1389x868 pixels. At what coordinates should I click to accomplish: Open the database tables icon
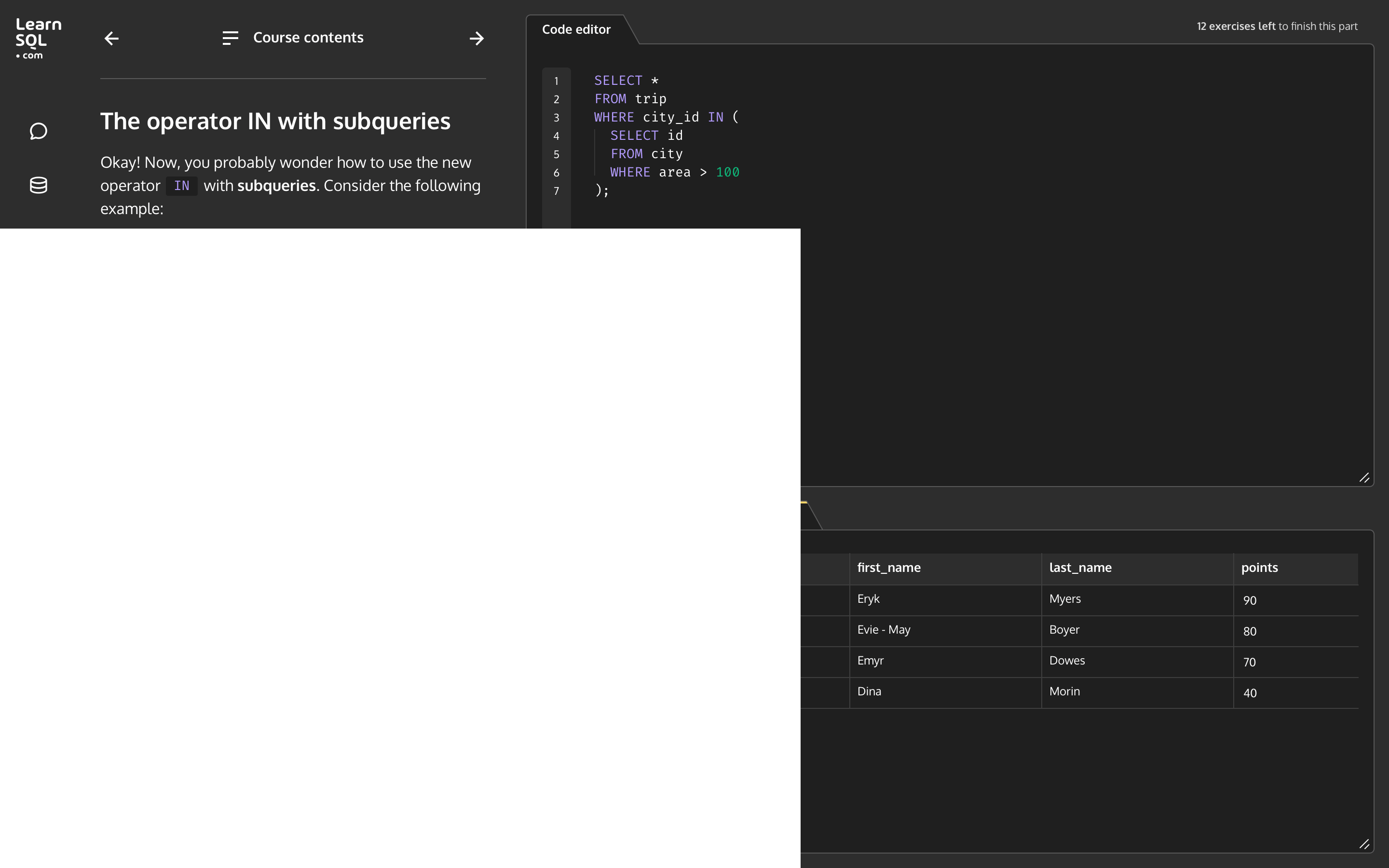(x=39, y=185)
